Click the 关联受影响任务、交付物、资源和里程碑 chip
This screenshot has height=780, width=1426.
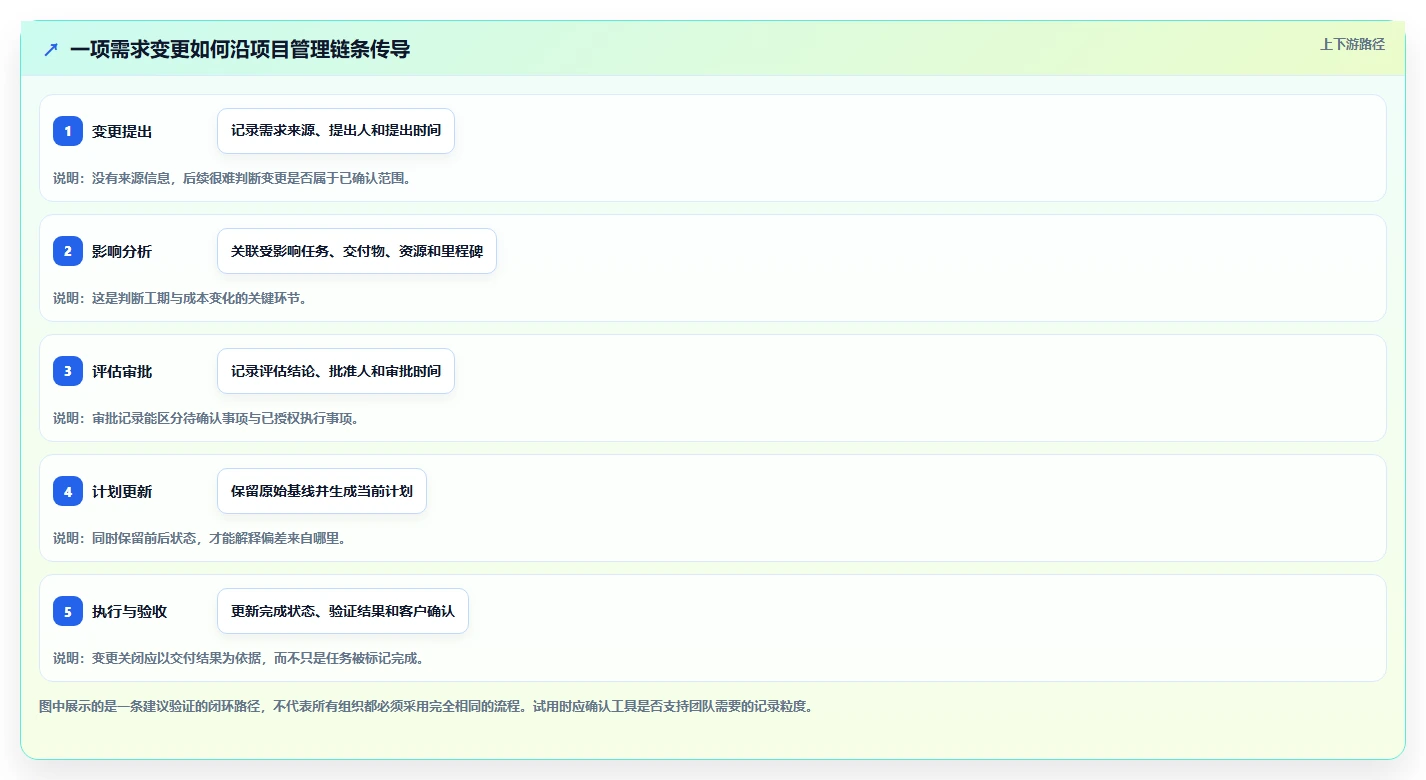click(357, 251)
